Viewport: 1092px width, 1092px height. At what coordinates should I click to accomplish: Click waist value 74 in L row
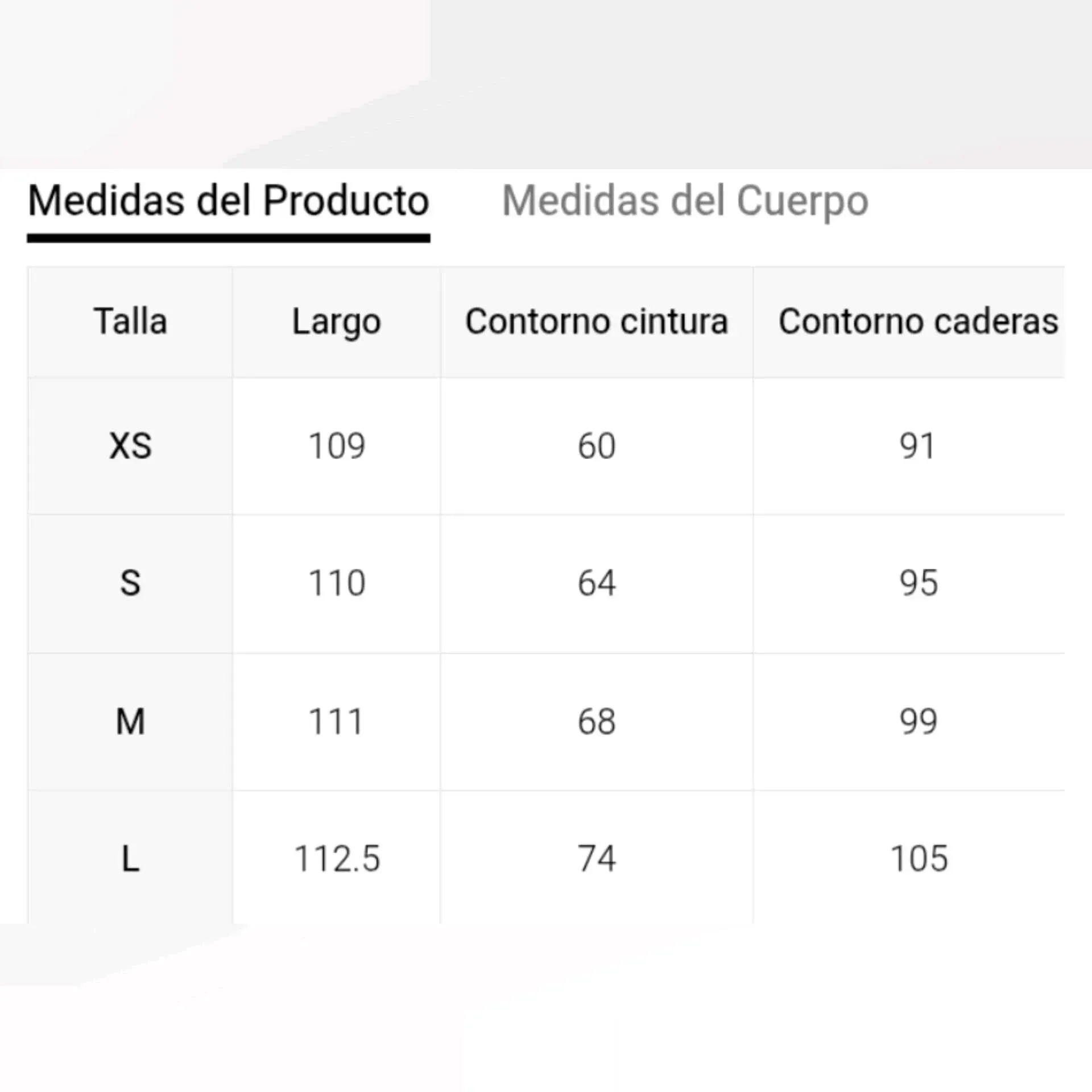[x=597, y=859]
